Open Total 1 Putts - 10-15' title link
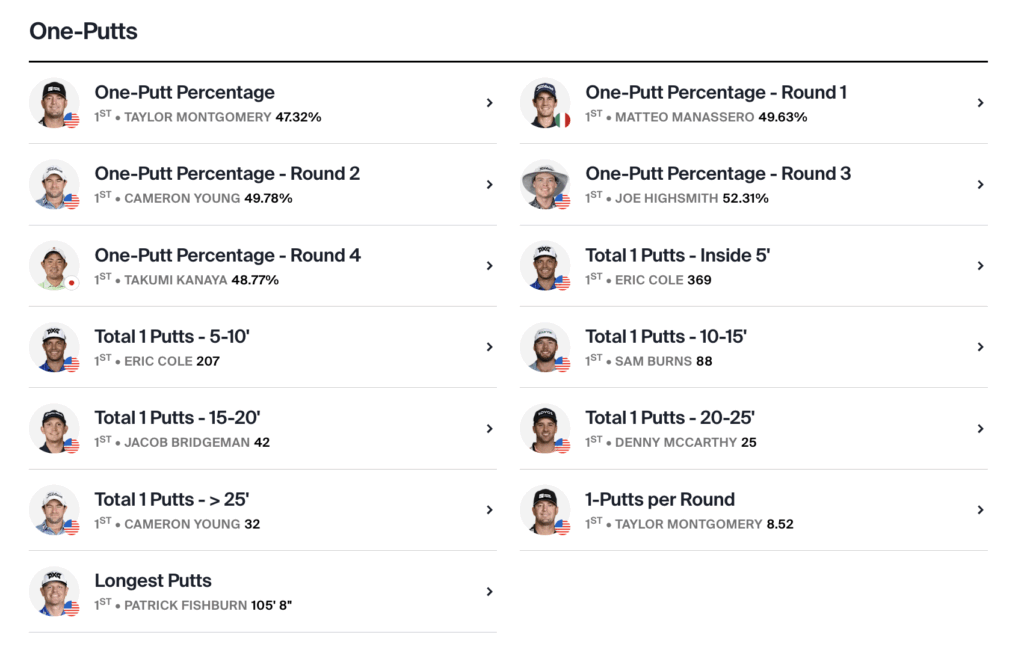This screenshot has width=1024, height=653. click(x=666, y=336)
